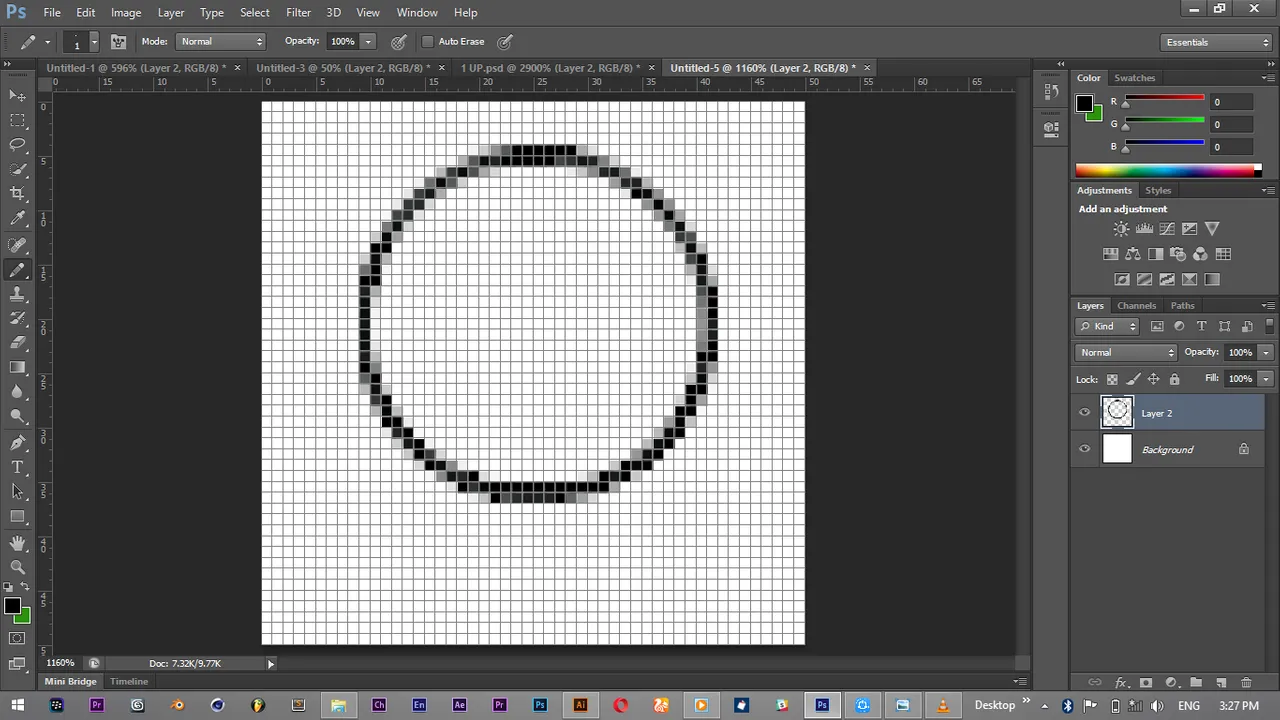This screenshot has height=720, width=1280.
Task: Open the layer blend mode Normal dropdown
Action: pos(1127,352)
